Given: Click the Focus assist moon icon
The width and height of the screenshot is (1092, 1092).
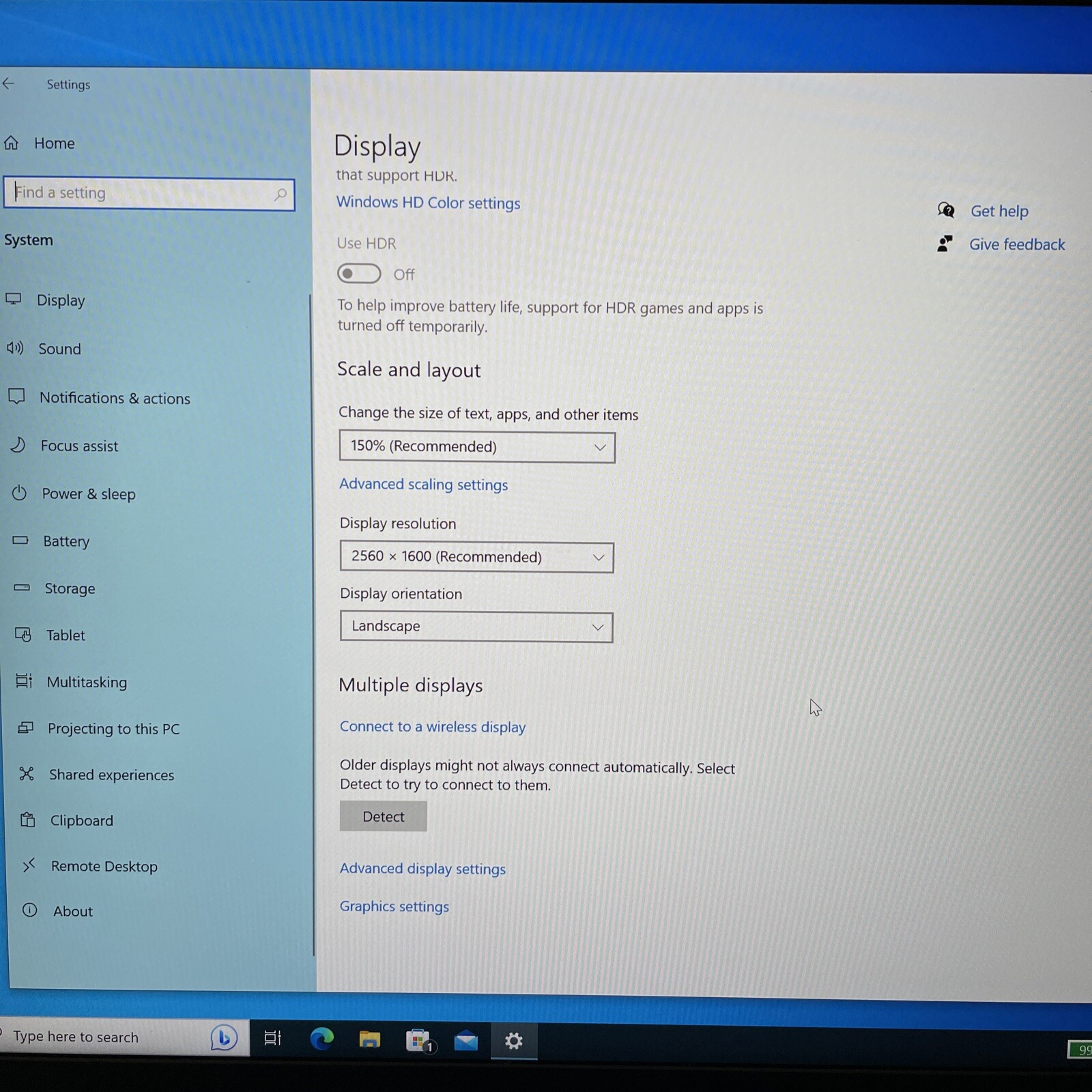Looking at the screenshot, I should pos(18,445).
